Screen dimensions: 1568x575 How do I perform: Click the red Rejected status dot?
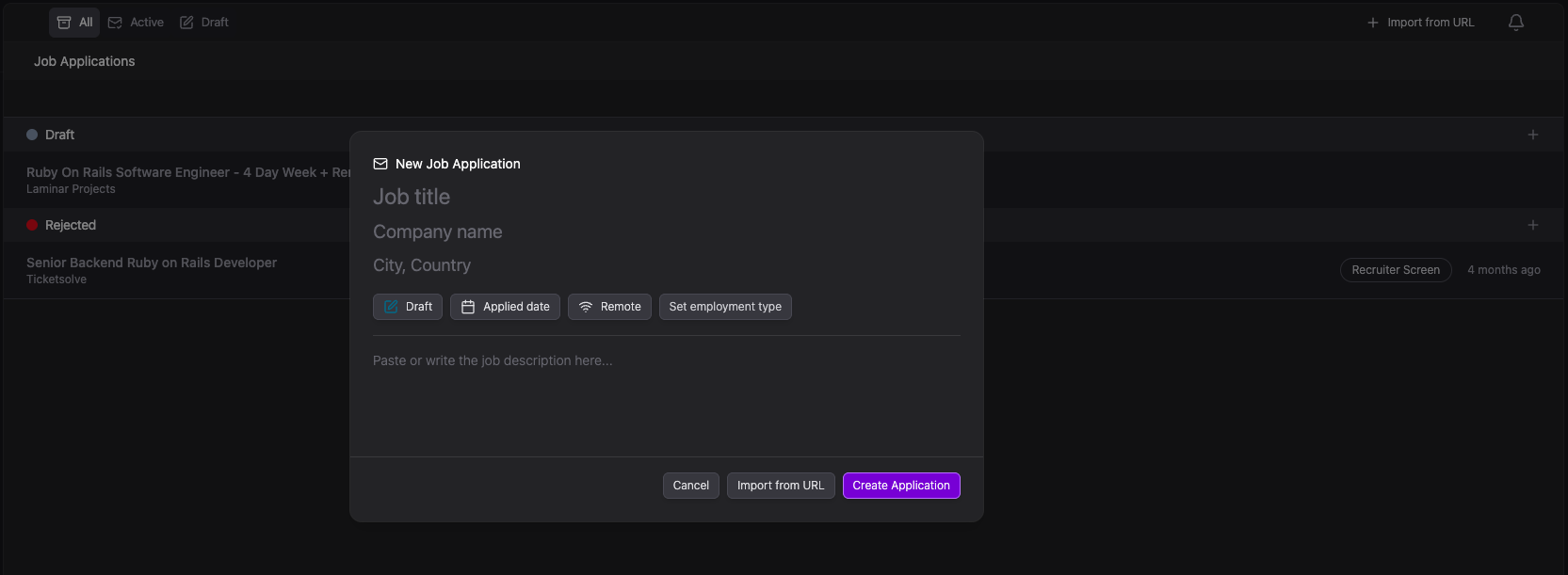[x=32, y=225]
